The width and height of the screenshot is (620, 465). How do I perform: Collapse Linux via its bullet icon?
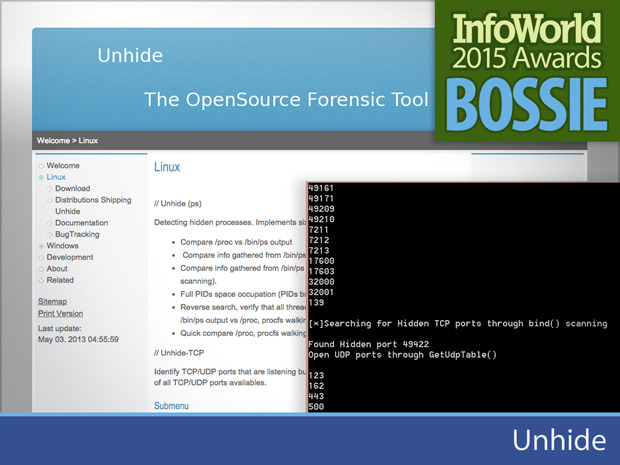(x=41, y=178)
